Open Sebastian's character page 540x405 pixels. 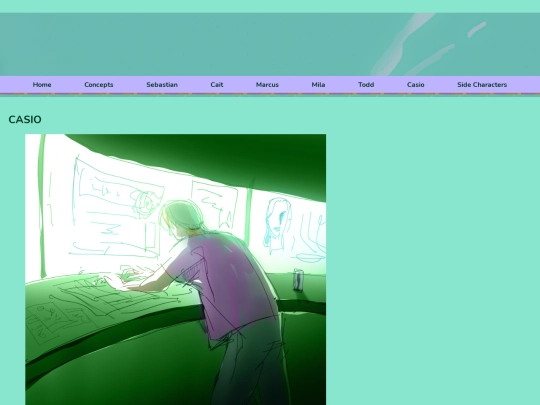click(162, 85)
